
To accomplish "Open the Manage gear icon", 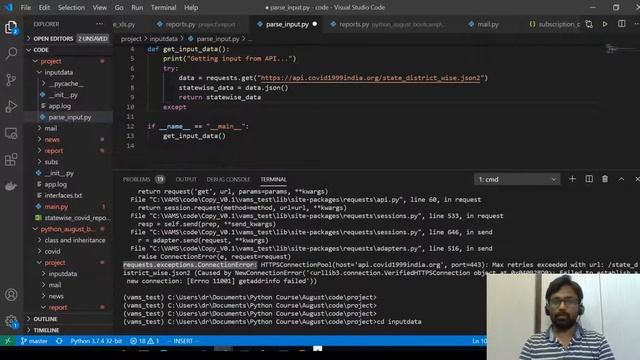I will point(11,321).
